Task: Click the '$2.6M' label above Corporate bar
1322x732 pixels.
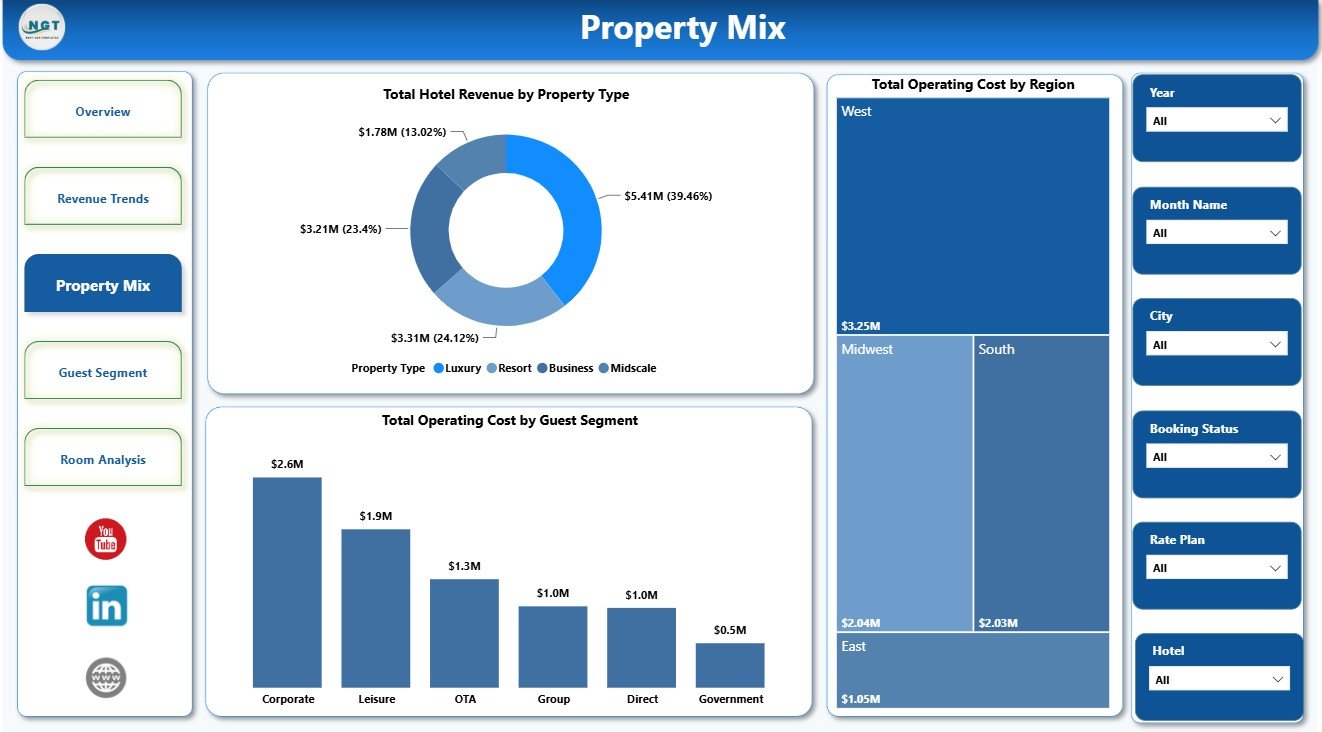Action: tap(287, 464)
